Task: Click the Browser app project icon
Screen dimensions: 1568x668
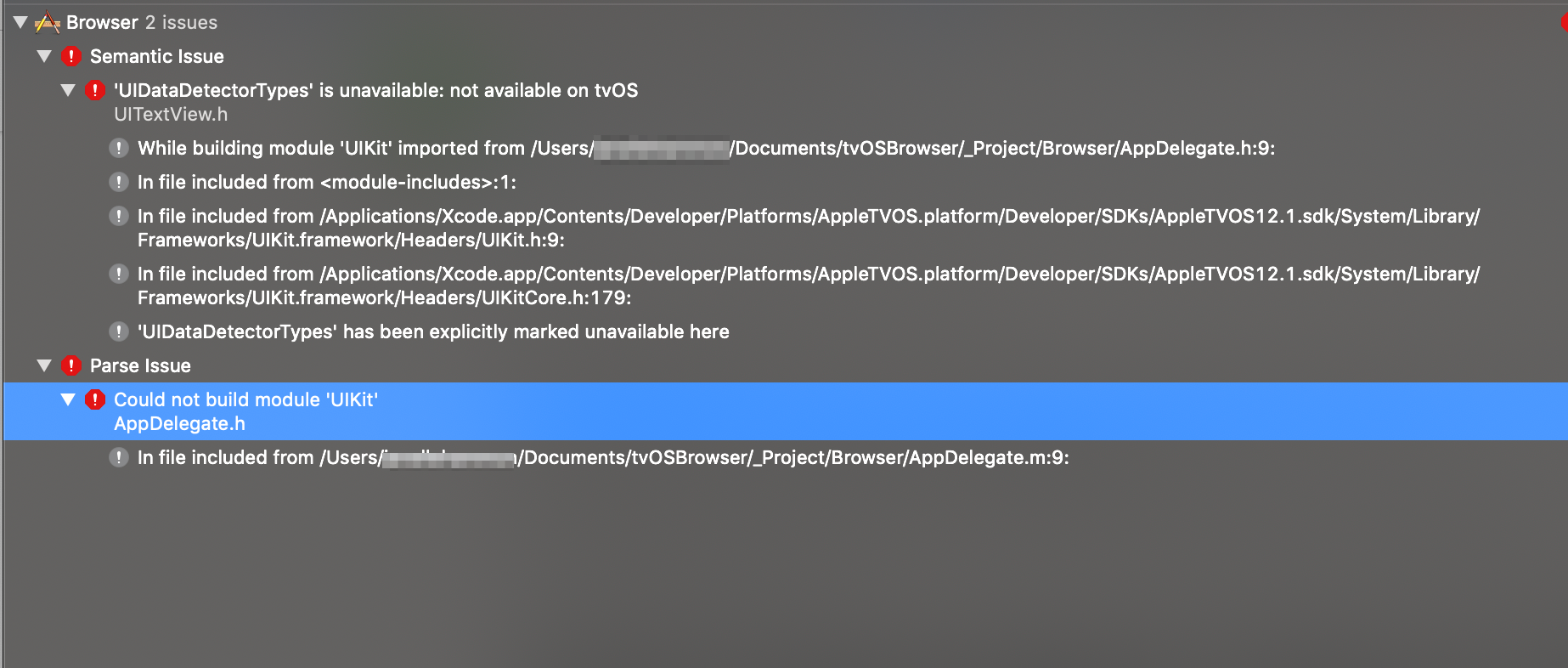Action: pos(49,22)
